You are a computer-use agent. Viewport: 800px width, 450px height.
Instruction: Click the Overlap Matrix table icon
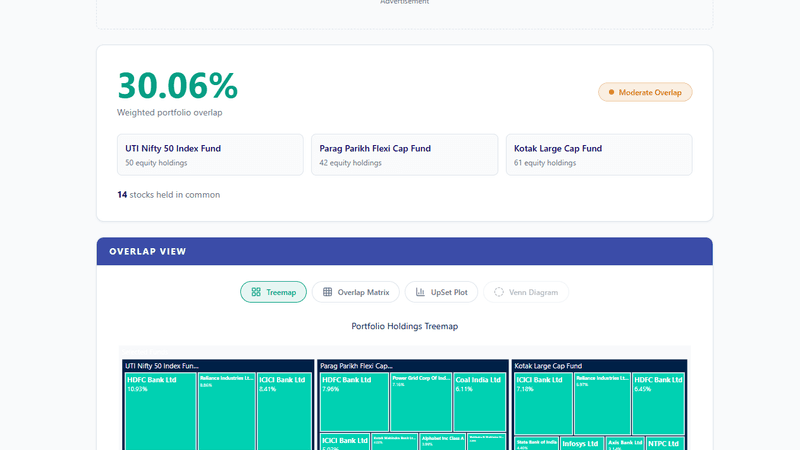(x=328, y=292)
